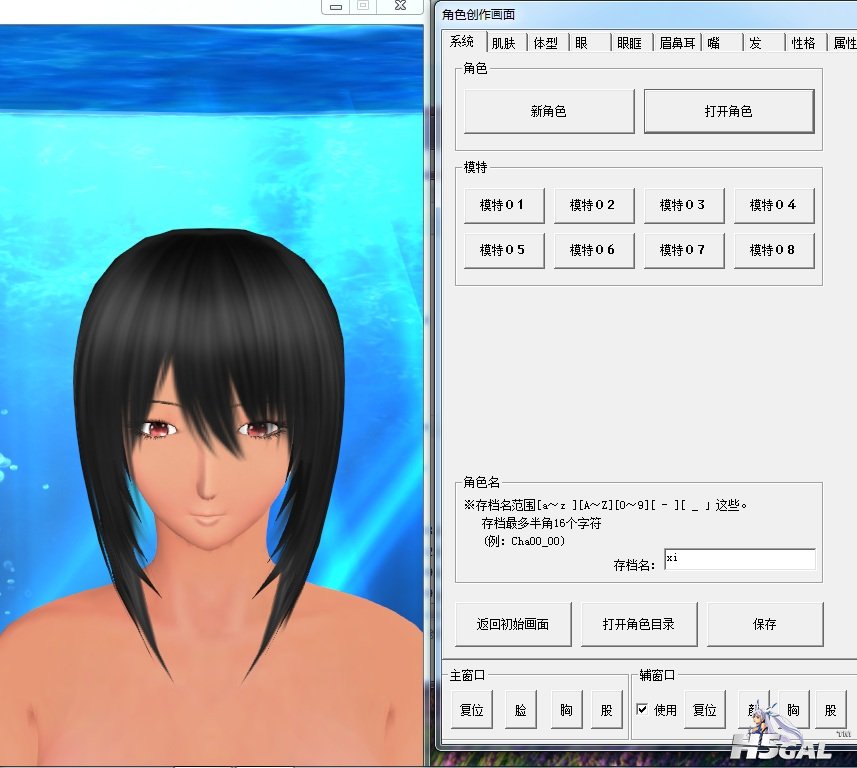
Task: Click 胸 view button in 主窗口
Action: 566,710
